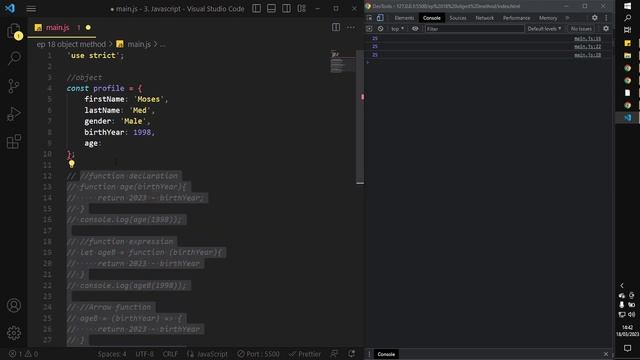Split the editor right
The width and height of the screenshot is (640, 360).
coord(336,27)
